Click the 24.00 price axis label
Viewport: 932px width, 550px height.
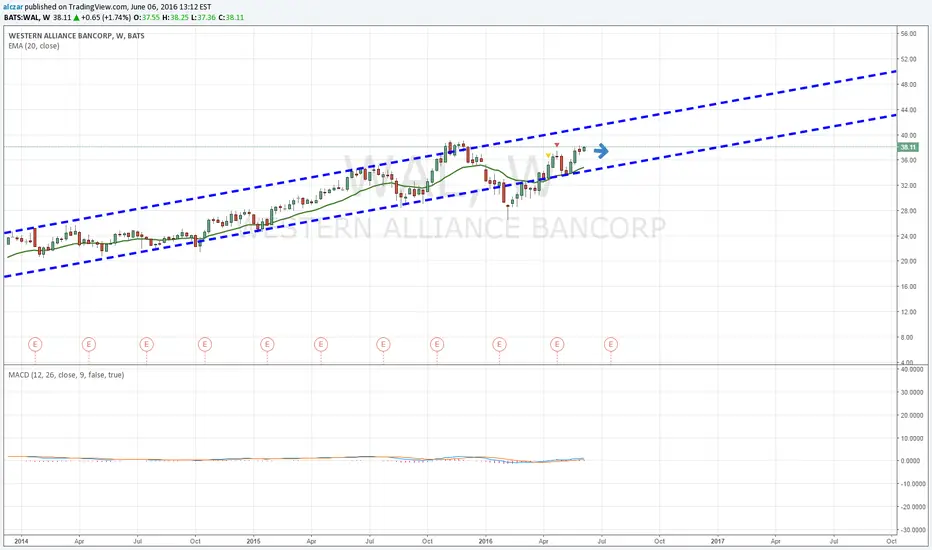[x=908, y=236]
